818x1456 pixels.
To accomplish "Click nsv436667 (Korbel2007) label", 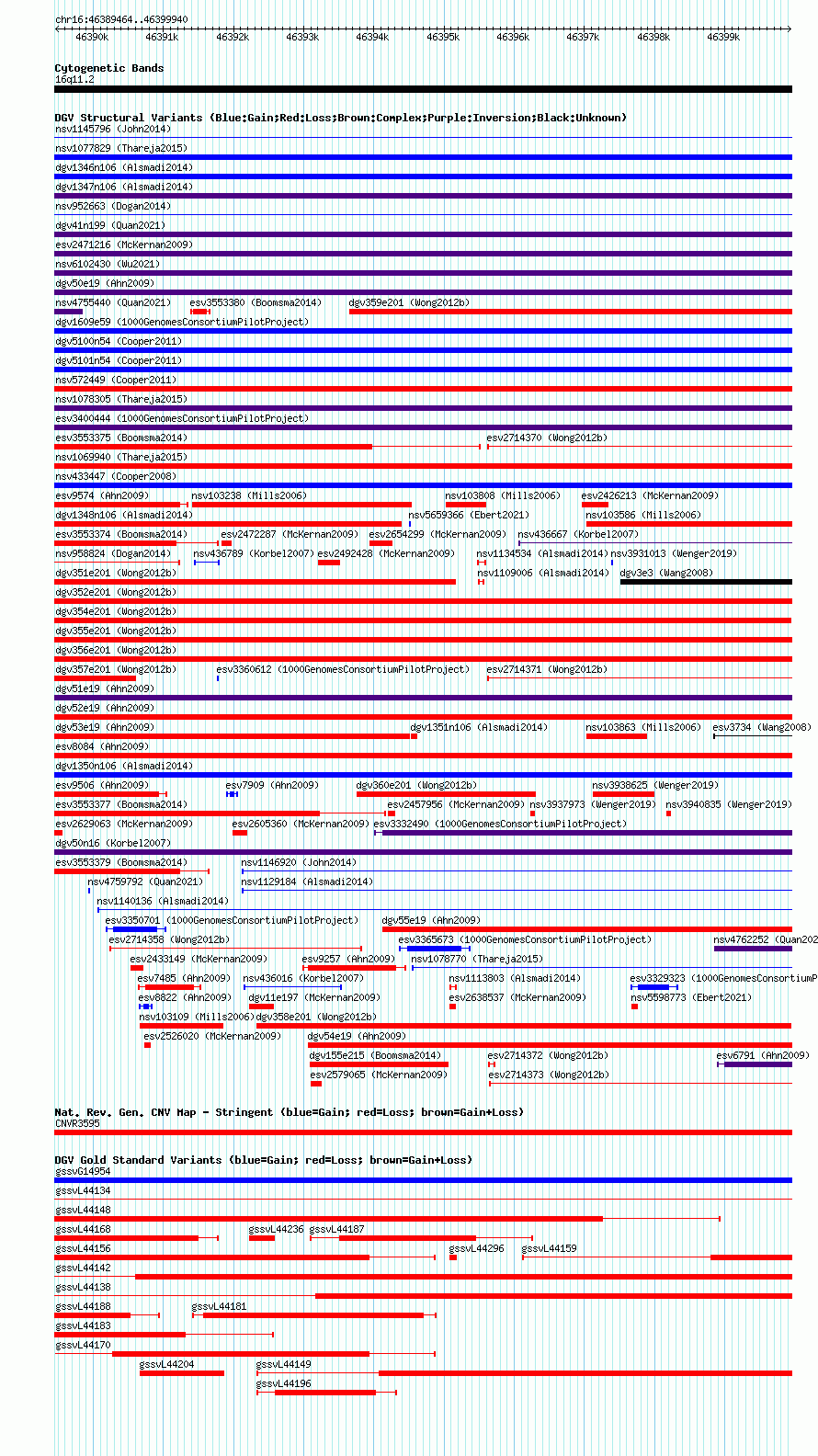I will [578, 534].
